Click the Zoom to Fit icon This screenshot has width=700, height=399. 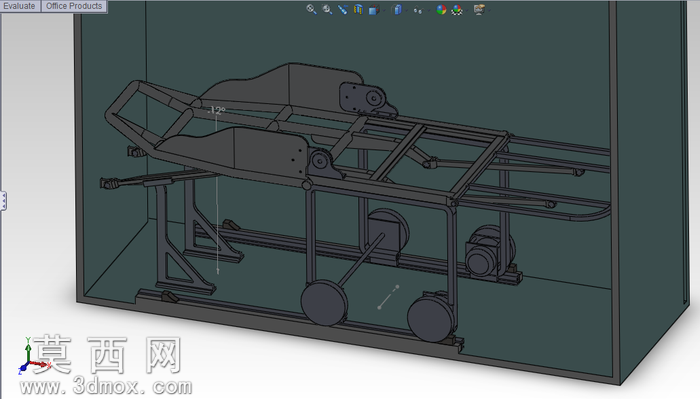pos(311,9)
